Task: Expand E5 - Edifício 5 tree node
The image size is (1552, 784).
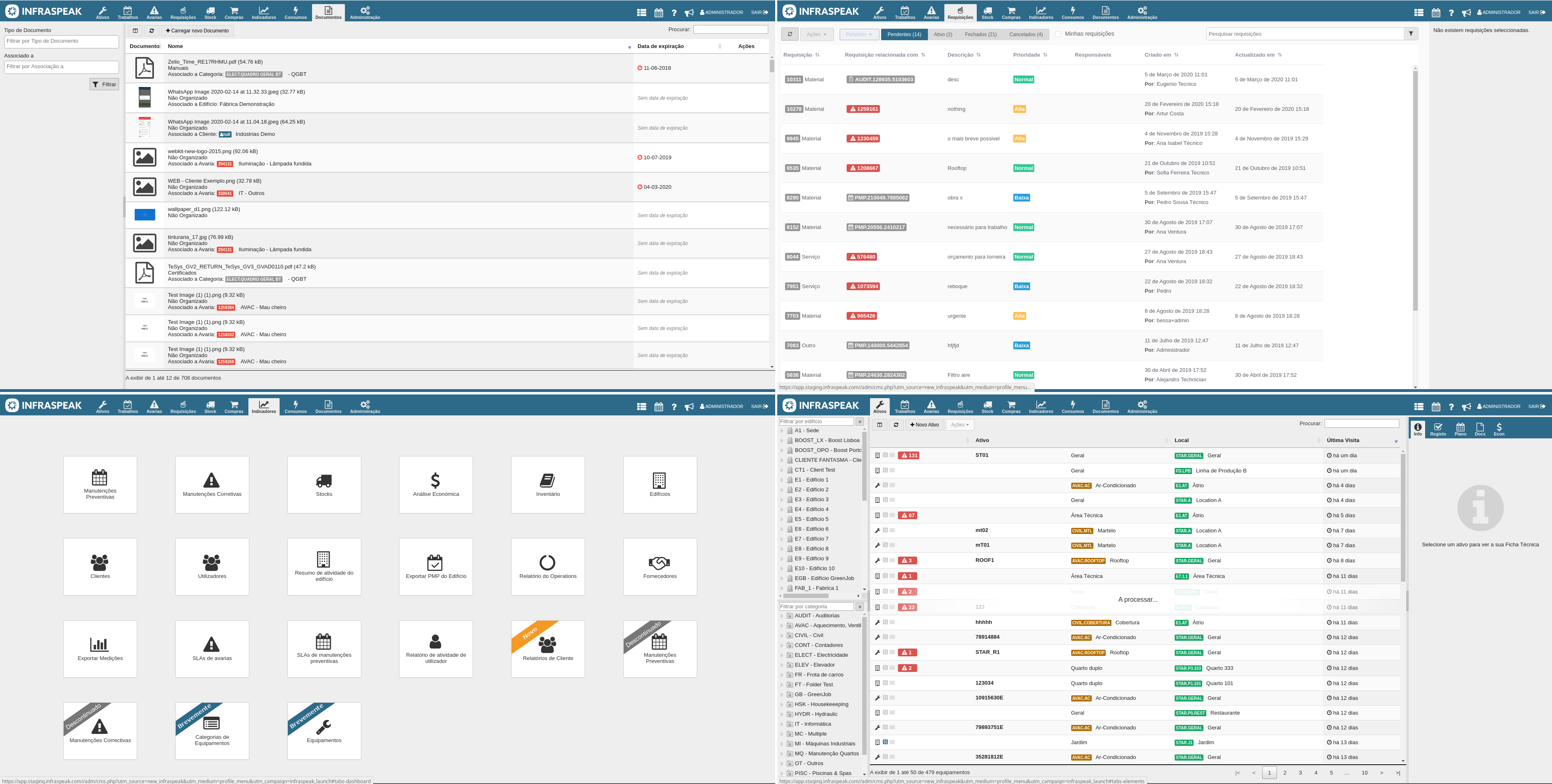Action: [x=782, y=520]
